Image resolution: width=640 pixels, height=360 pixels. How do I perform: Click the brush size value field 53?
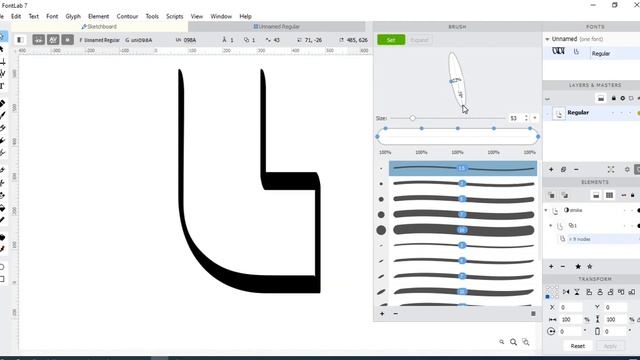[515, 118]
